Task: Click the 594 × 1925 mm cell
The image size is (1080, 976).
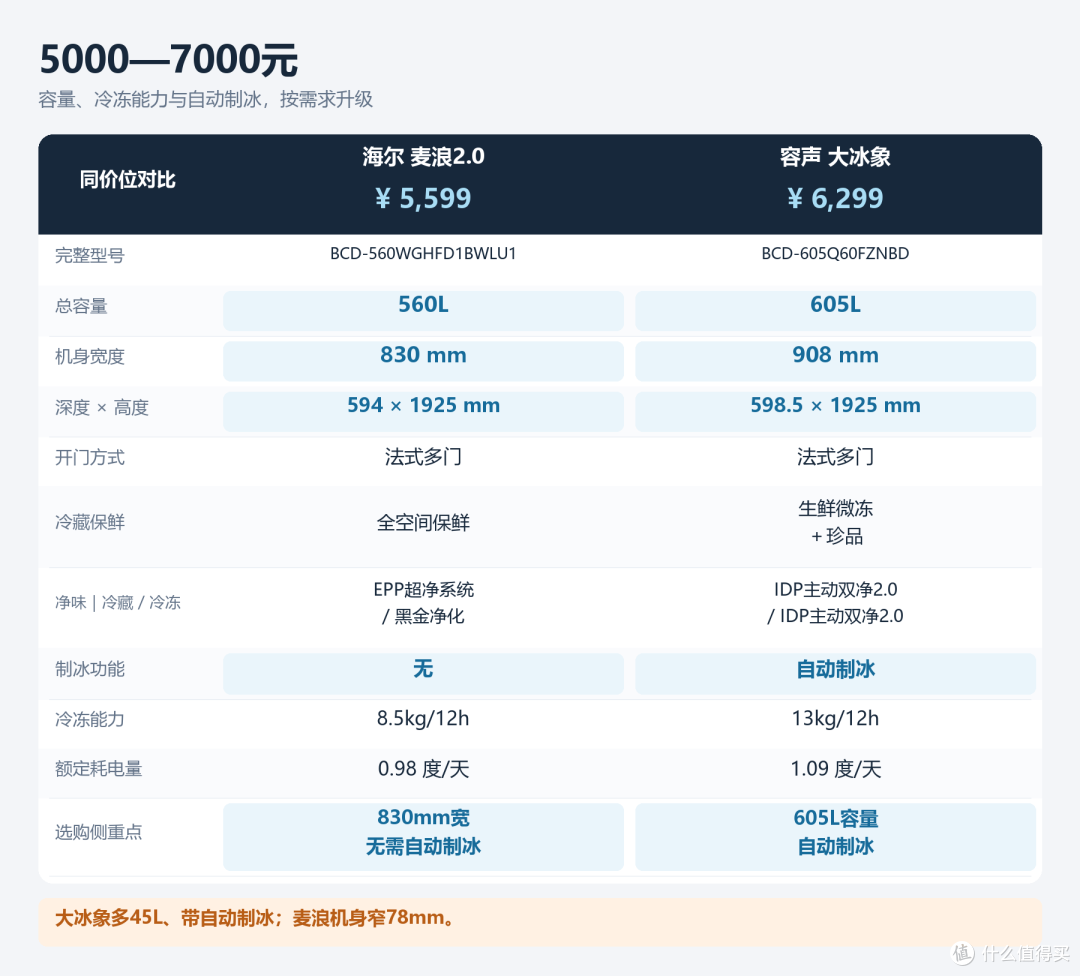Action: click(423, 411)
